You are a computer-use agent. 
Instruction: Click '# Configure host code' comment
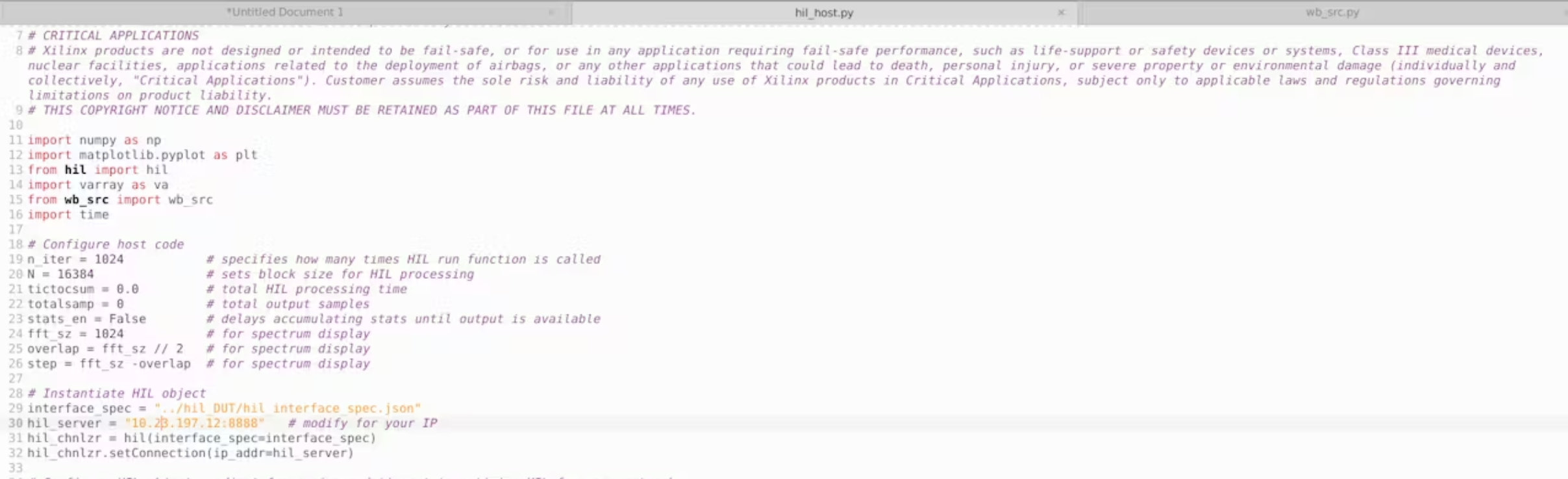pos(106,244)
